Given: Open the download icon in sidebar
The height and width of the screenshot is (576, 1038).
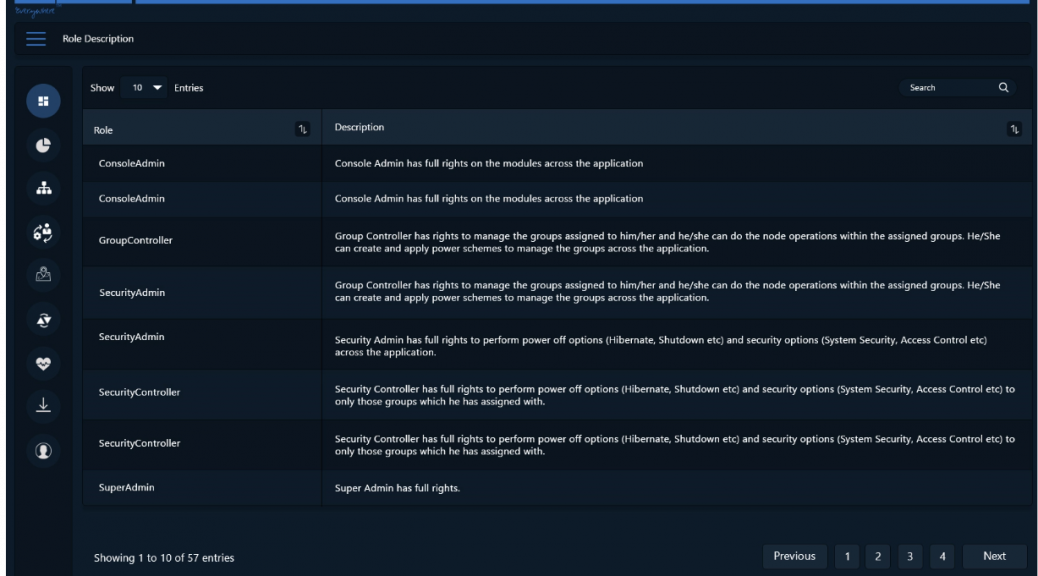Looking at the screenshot, I should pyautogui.click(x=43, y=405).
